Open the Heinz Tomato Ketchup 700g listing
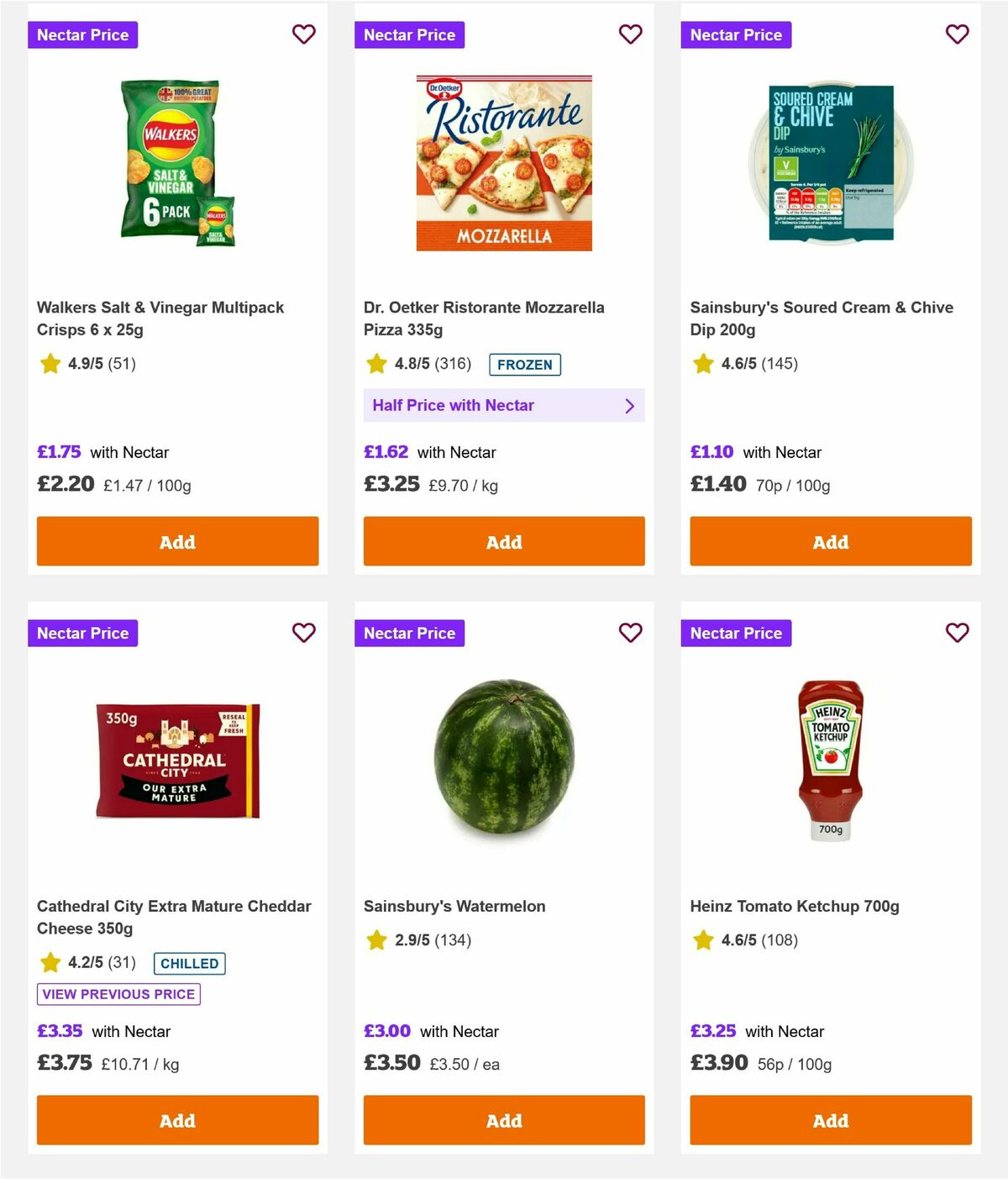This screenshot has width=1008, height=1179. [x=795, y=906]
